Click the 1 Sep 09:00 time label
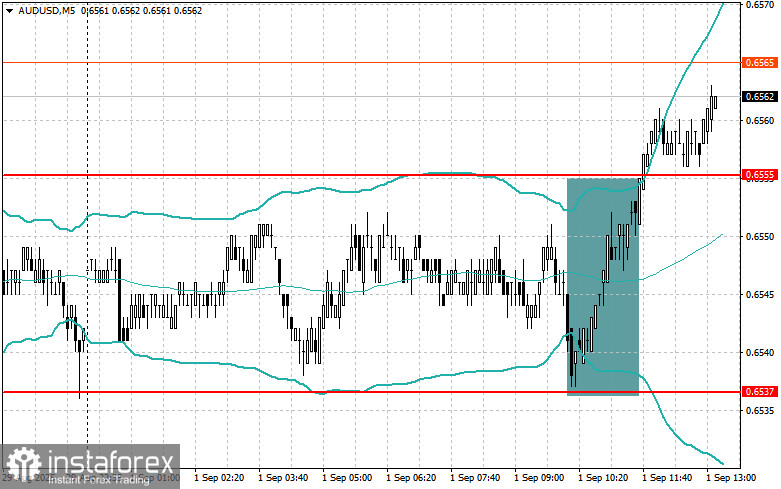Screen dimensions: 781x489 [x=539, y=478]
